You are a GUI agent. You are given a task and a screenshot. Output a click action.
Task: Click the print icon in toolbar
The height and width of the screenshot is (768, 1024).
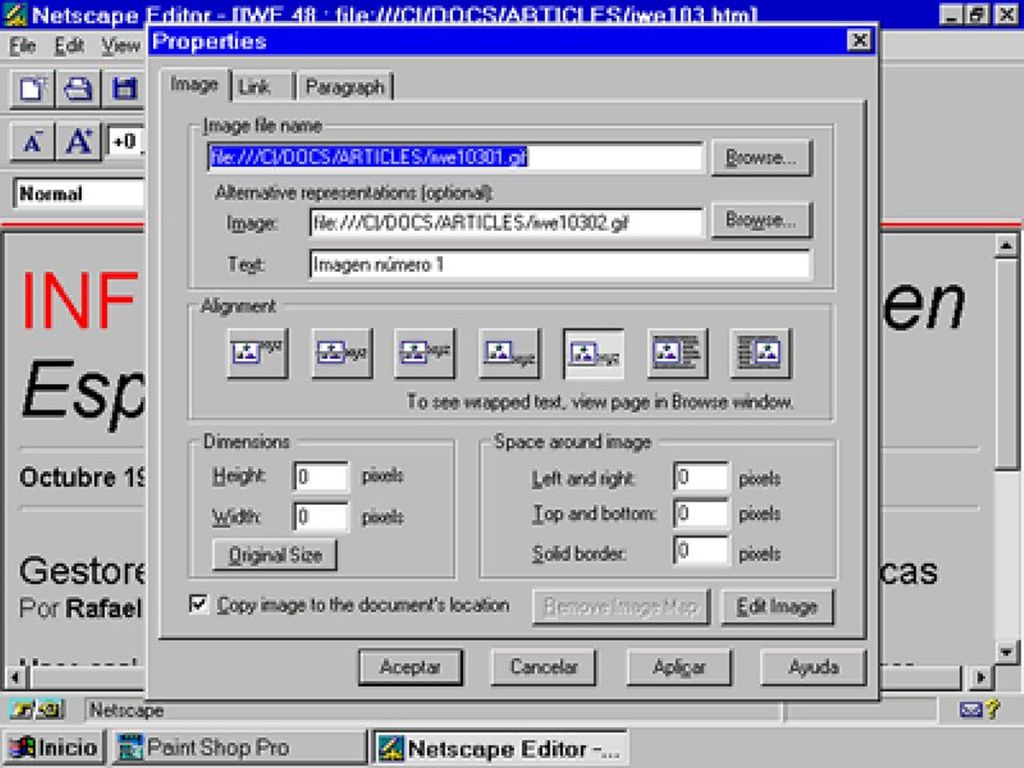[77, 89]
